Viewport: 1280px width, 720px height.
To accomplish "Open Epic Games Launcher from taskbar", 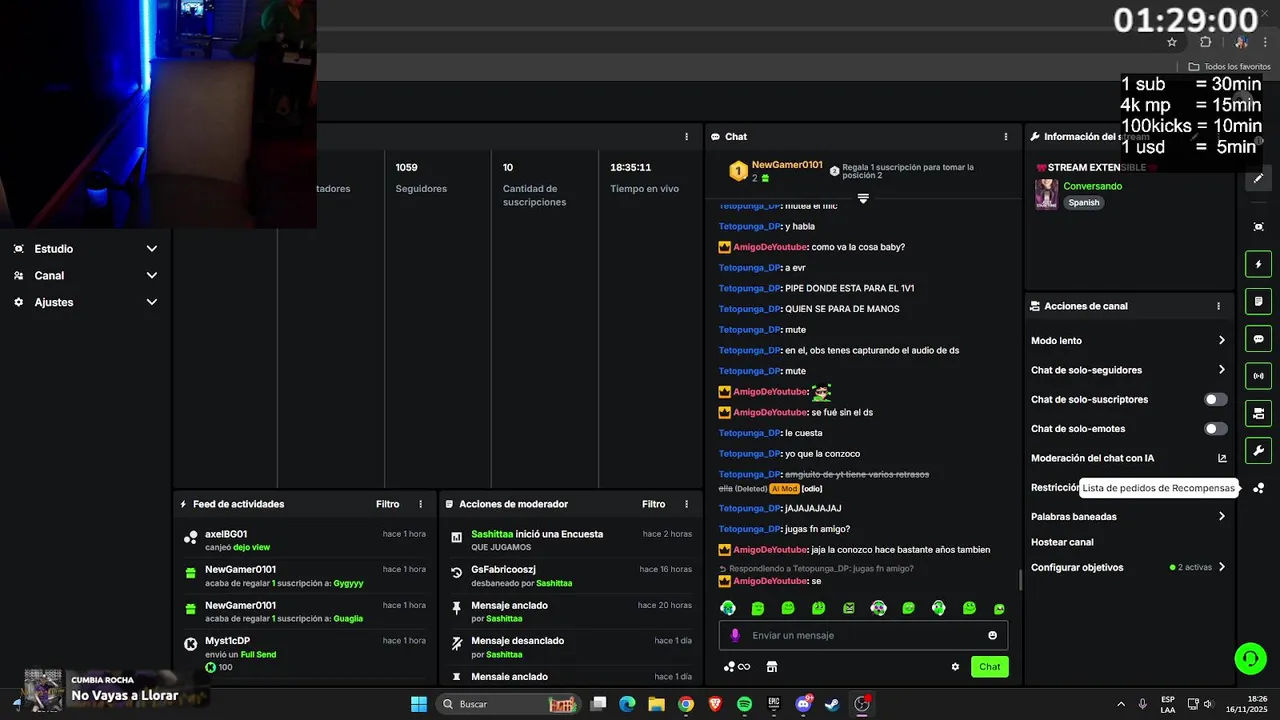I will tap(773, 704).
